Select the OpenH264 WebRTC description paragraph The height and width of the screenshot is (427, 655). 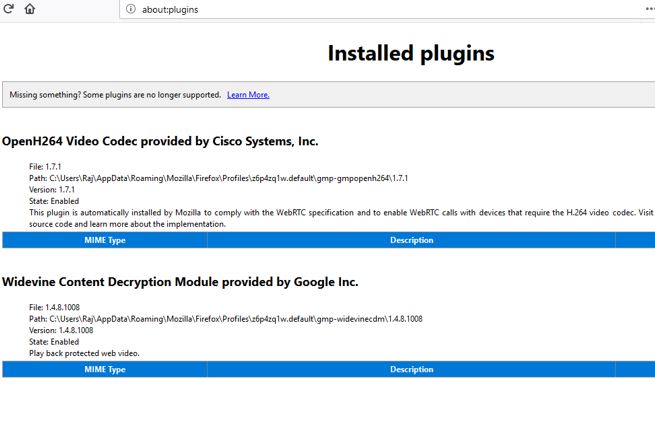click(342, 219)
